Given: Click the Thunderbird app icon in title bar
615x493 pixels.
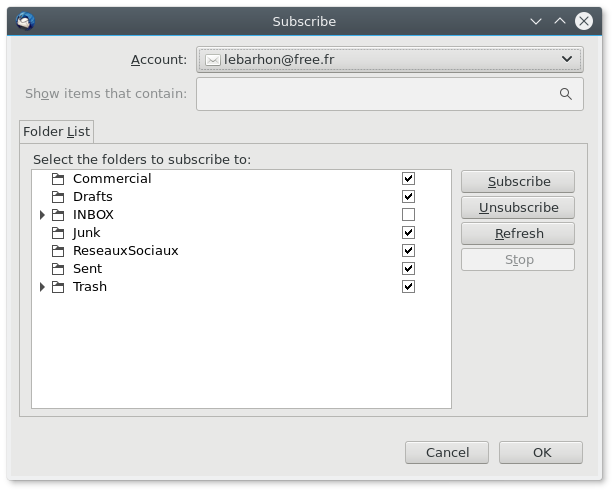Looking at the screenshot, I should click(x=25, y=21).
